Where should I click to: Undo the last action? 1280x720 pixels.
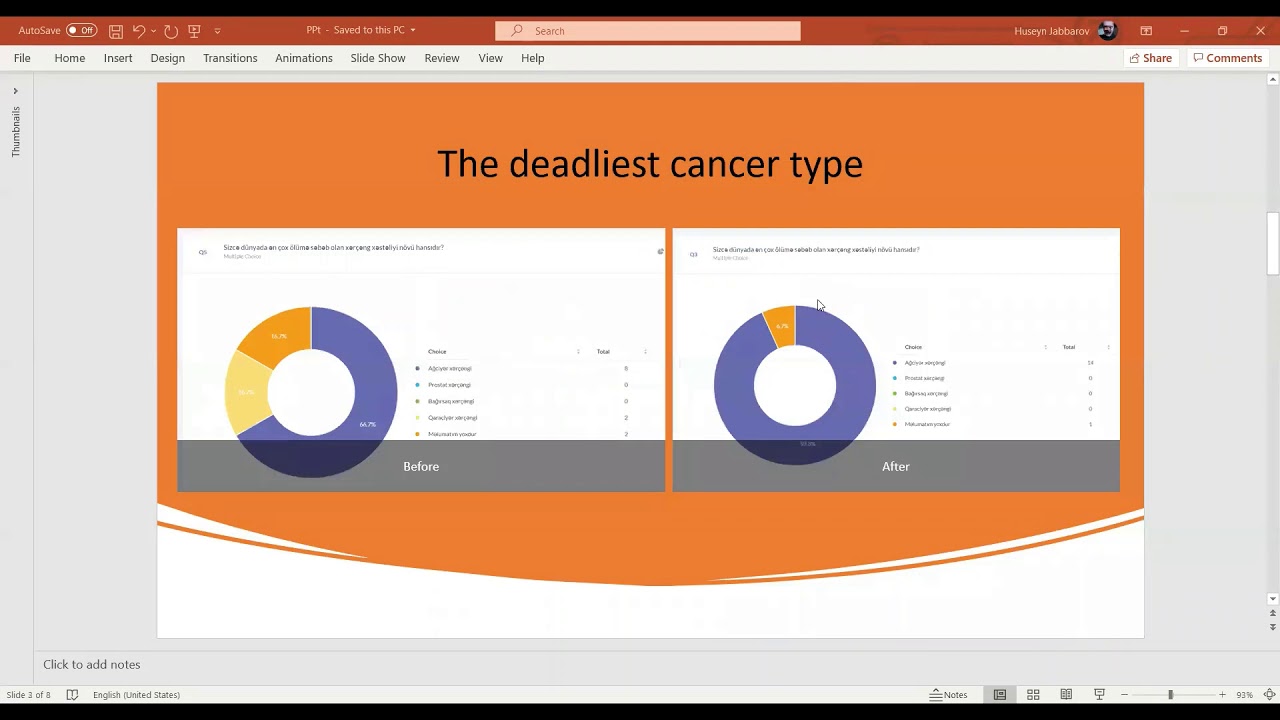pos(139,31)
